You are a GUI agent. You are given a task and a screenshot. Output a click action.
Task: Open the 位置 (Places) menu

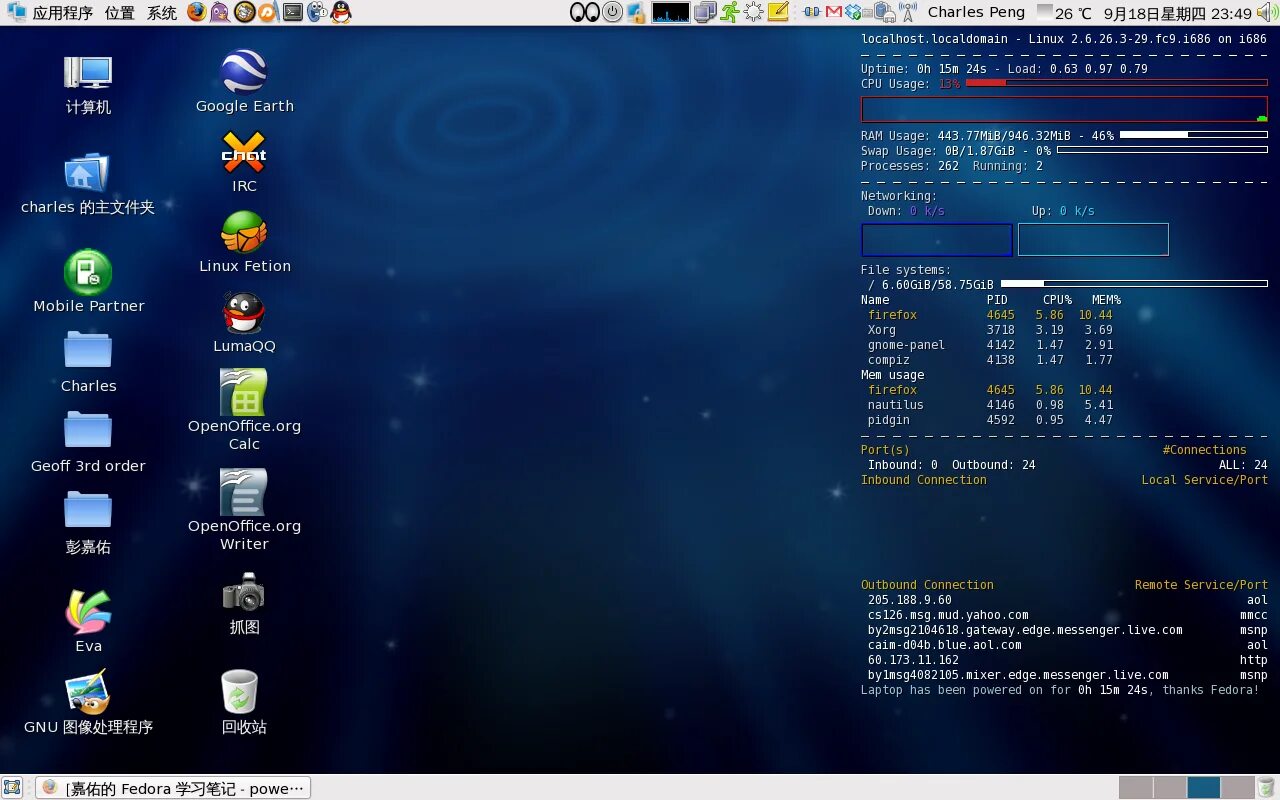point(120,13)
